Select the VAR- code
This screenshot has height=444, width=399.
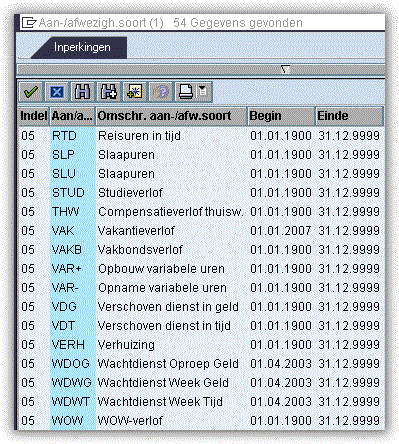coord(65,288)
